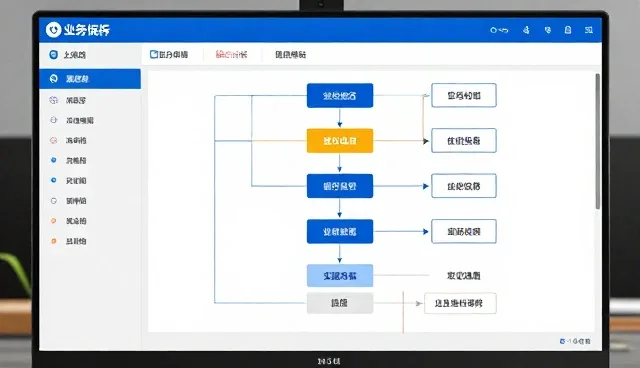640x368 pixels.
Task: Select the lower blue-dot sidebar item
Action: pyautogui.click(x=90, y=180)
